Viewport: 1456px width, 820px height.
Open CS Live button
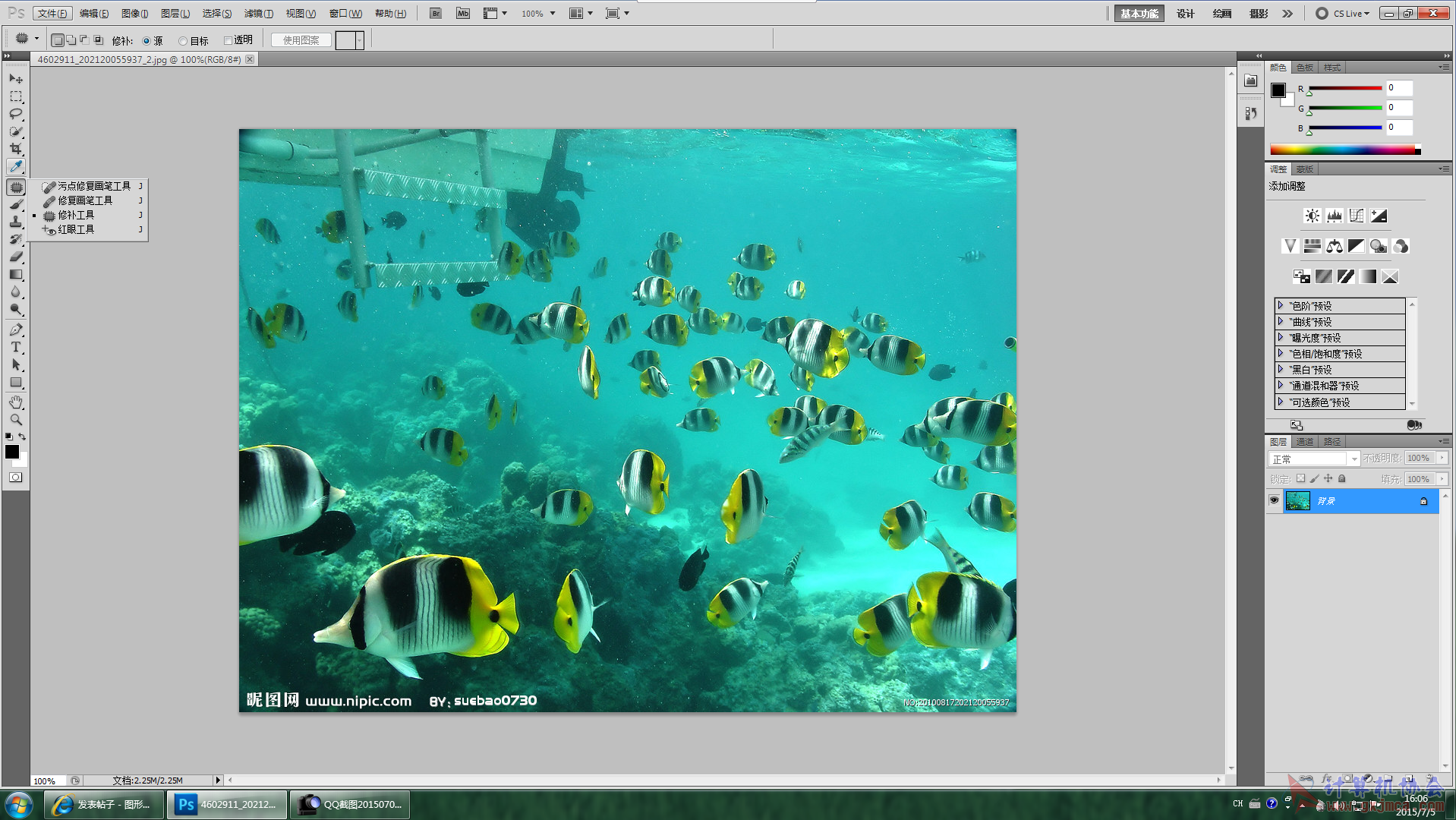coord(1342,14)
